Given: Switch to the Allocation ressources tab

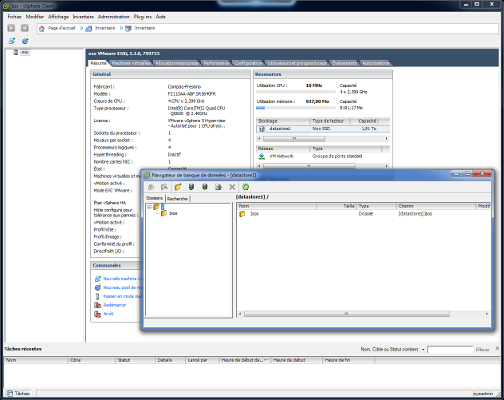Looking at the screenshot, I should click(x=177, y=63).
